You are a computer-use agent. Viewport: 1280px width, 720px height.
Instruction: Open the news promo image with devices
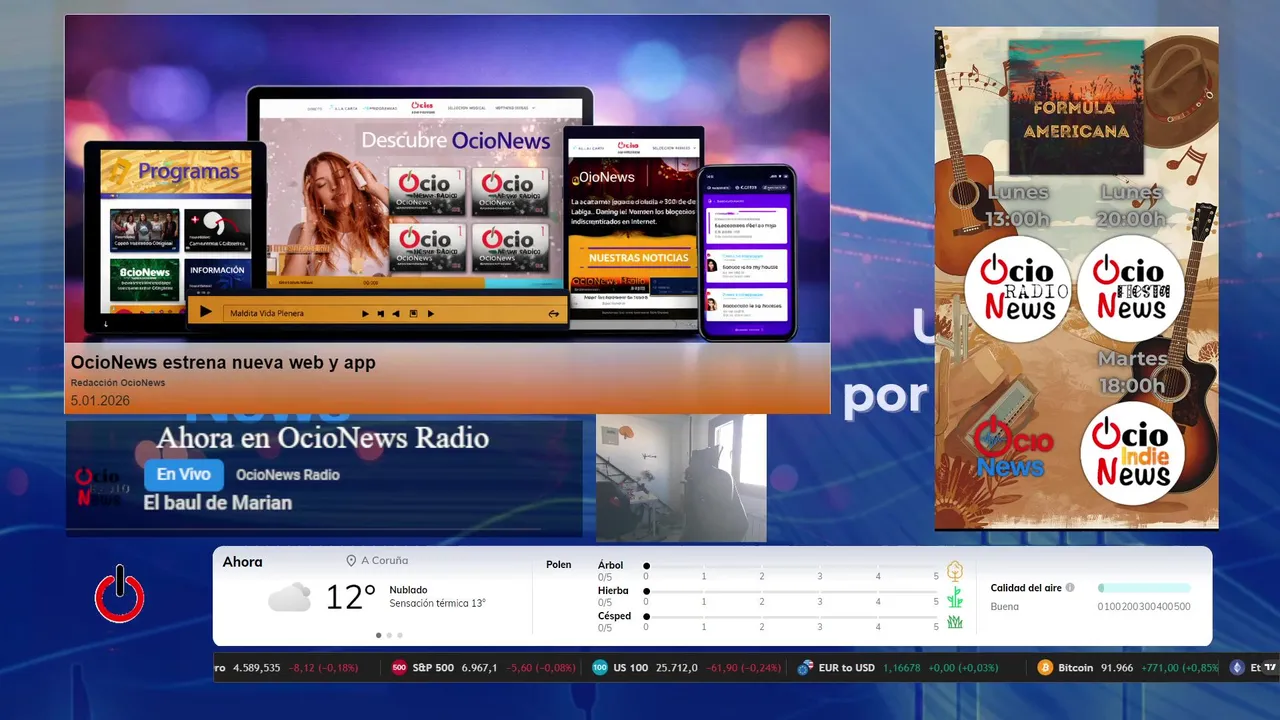447,179
